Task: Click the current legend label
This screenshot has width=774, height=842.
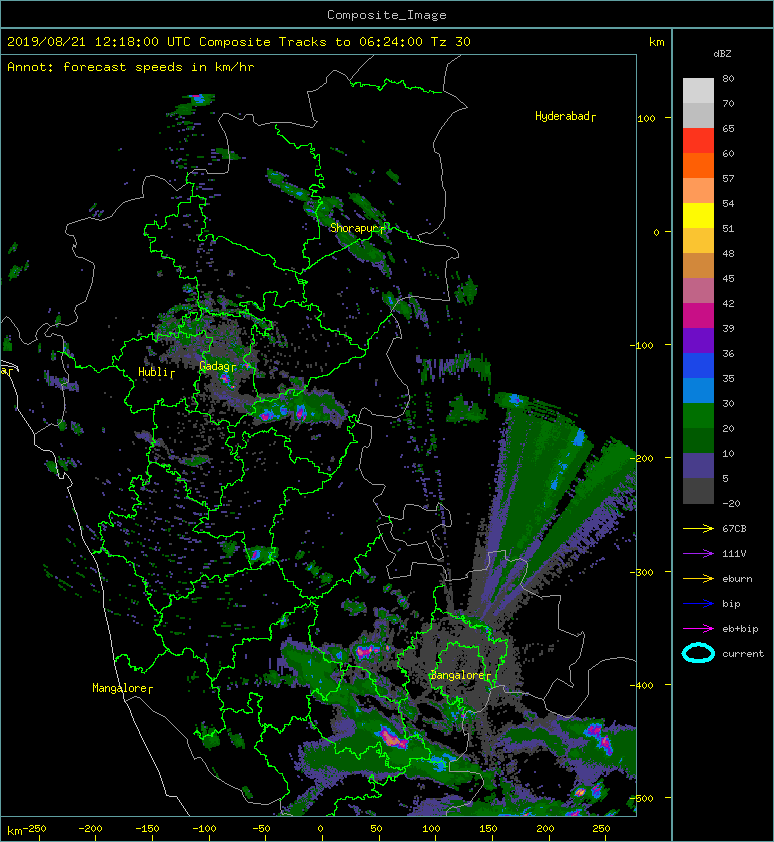Action: pos(743,654)
